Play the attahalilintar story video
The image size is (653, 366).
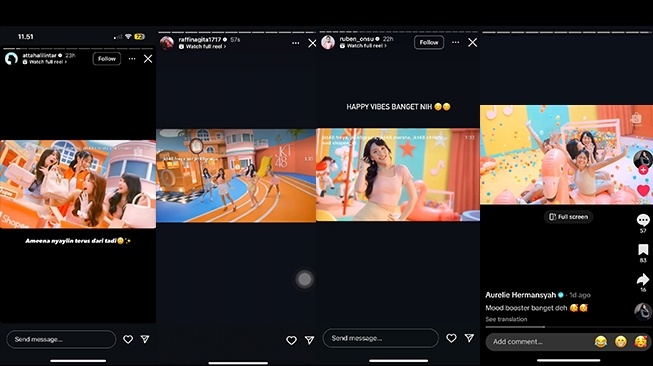pos(78,184)
